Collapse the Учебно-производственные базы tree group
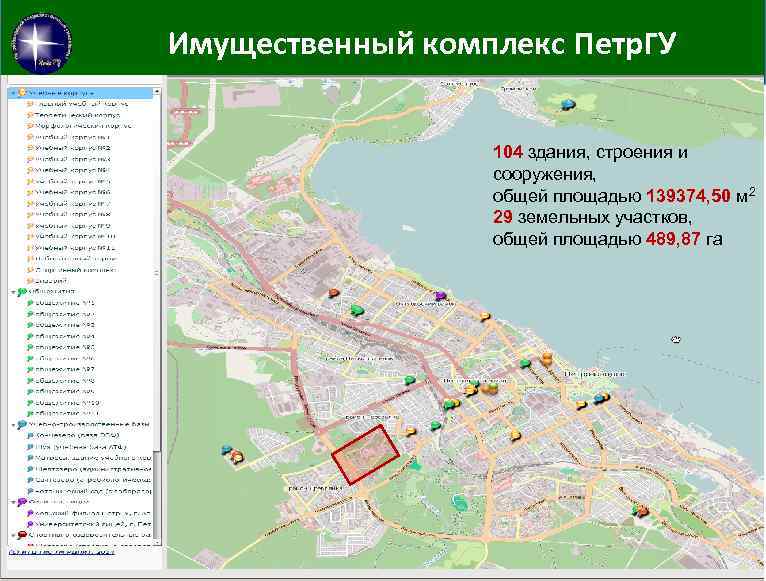Image resolution: width=766 pixels, height=581 pixels. (x=13, y=425)
